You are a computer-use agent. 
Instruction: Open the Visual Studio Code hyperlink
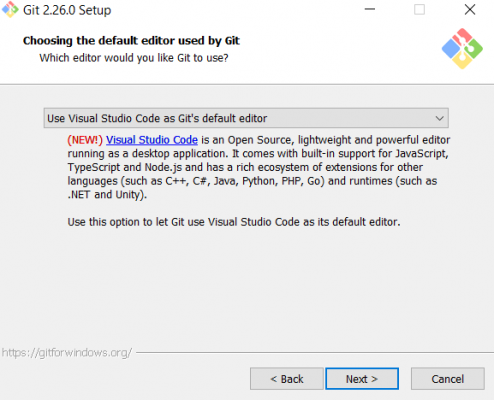[x=152, y=140]
